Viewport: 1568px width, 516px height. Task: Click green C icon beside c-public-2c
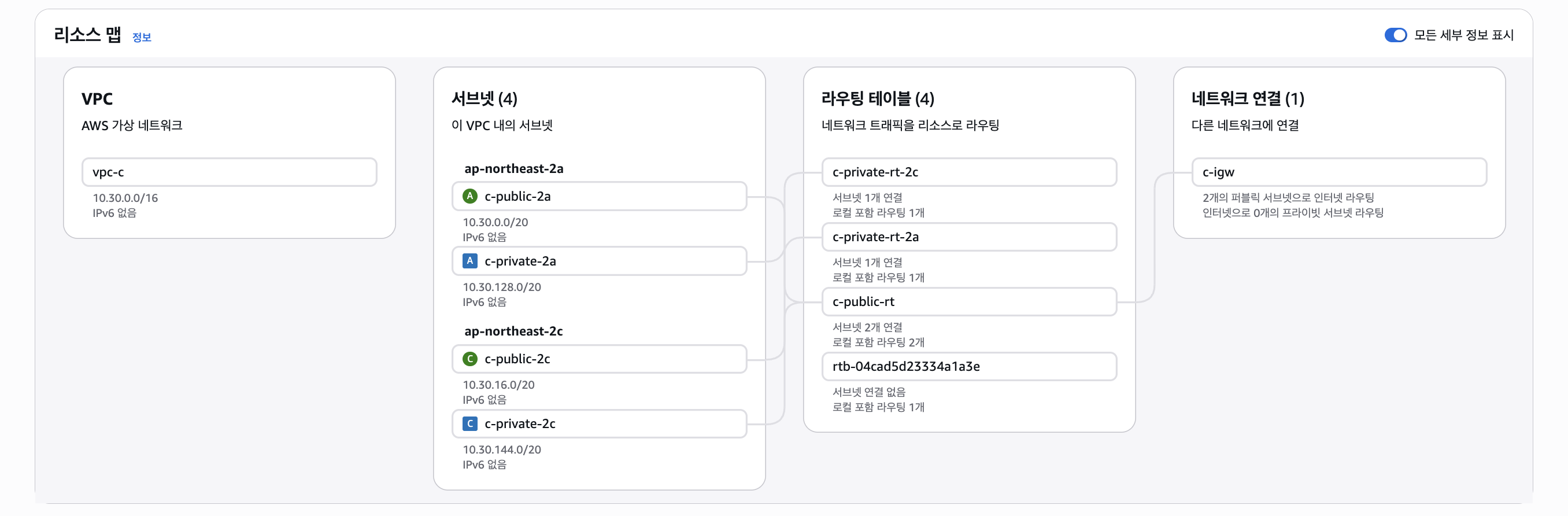coord(469,359)
